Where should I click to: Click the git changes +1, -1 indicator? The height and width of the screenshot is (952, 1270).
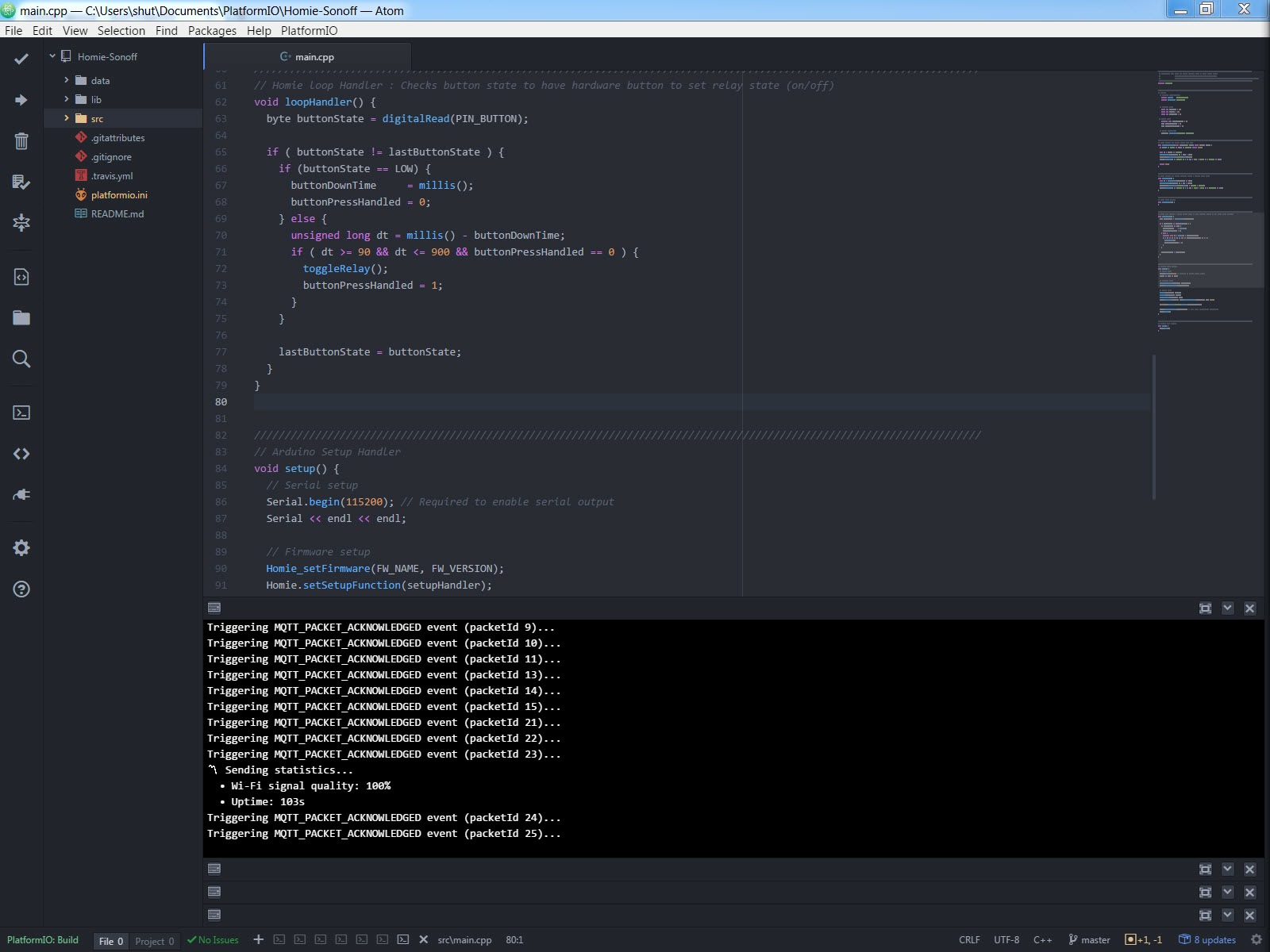pyautogui.click(x=1144, y=939)
